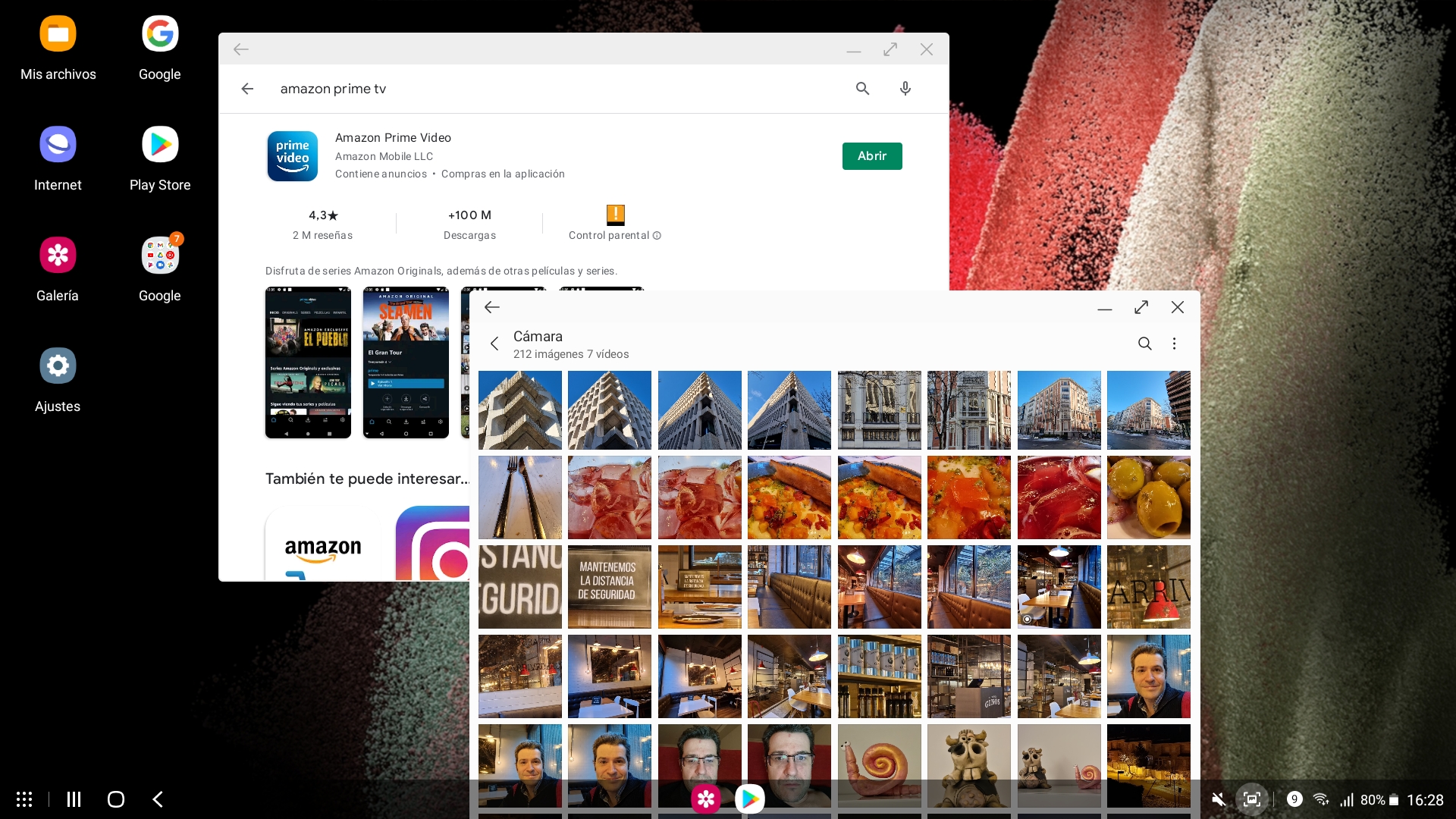1456x819 pixels.
Task: Open Mantenemos la distancia sign photo
Action: (x=610, y=587)
